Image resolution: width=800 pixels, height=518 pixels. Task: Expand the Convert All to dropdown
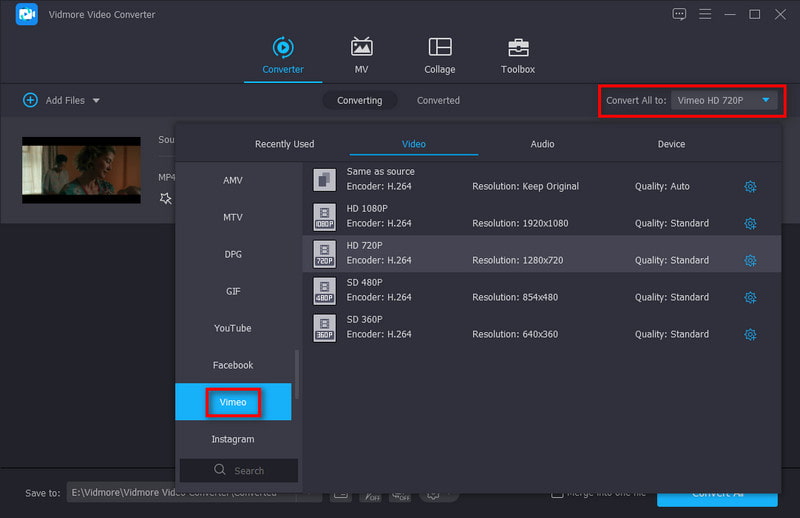pyautogui.click(x=765, y=100)
